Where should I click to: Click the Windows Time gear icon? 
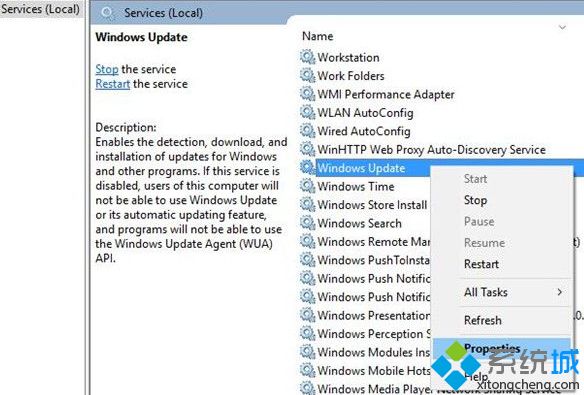coord(308,186)
